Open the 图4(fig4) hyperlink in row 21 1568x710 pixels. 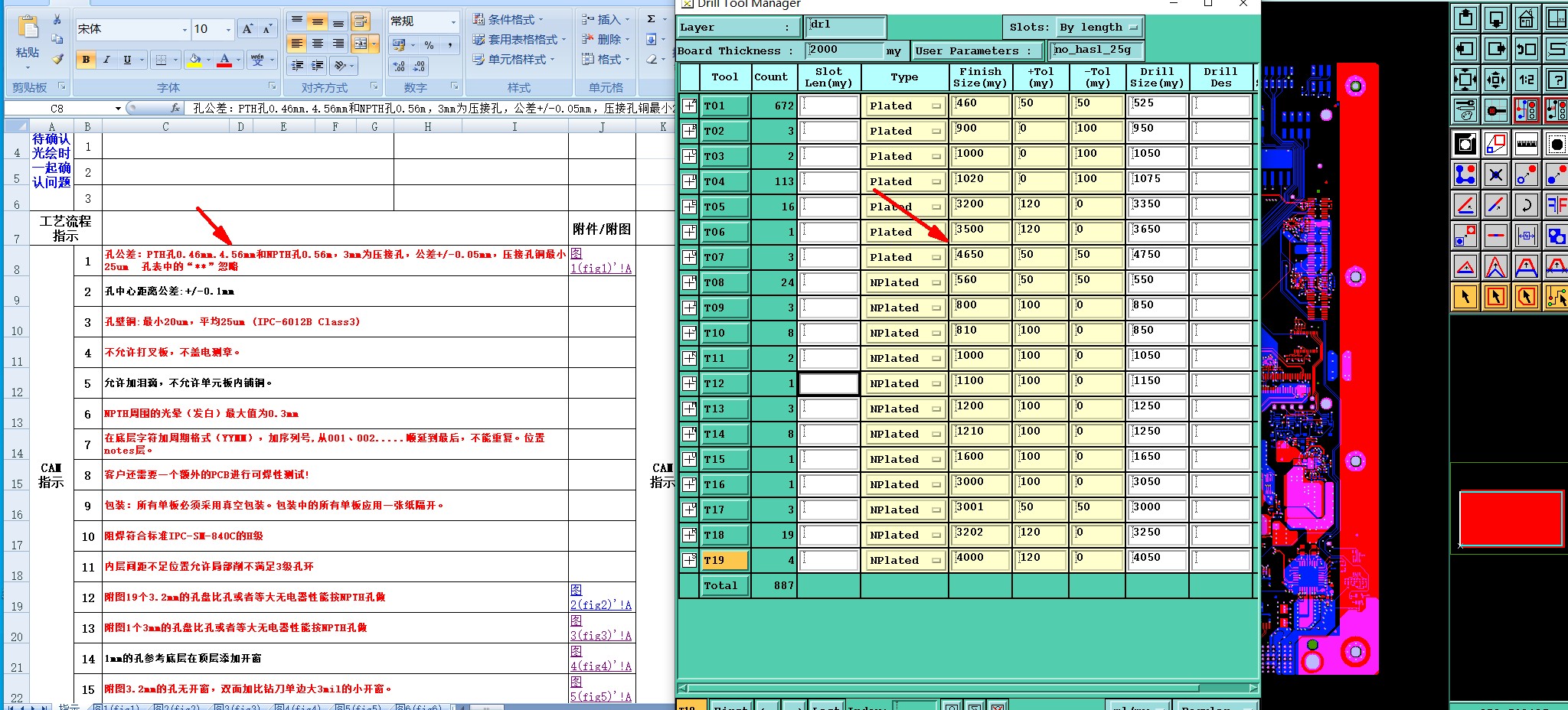[601, 659]
